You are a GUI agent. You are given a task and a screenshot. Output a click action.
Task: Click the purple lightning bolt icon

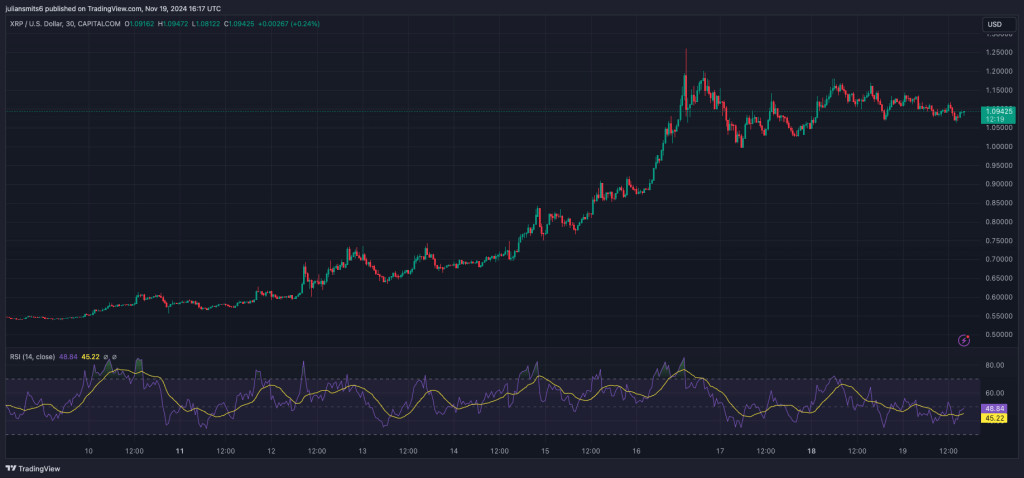(x=964, y=340)
